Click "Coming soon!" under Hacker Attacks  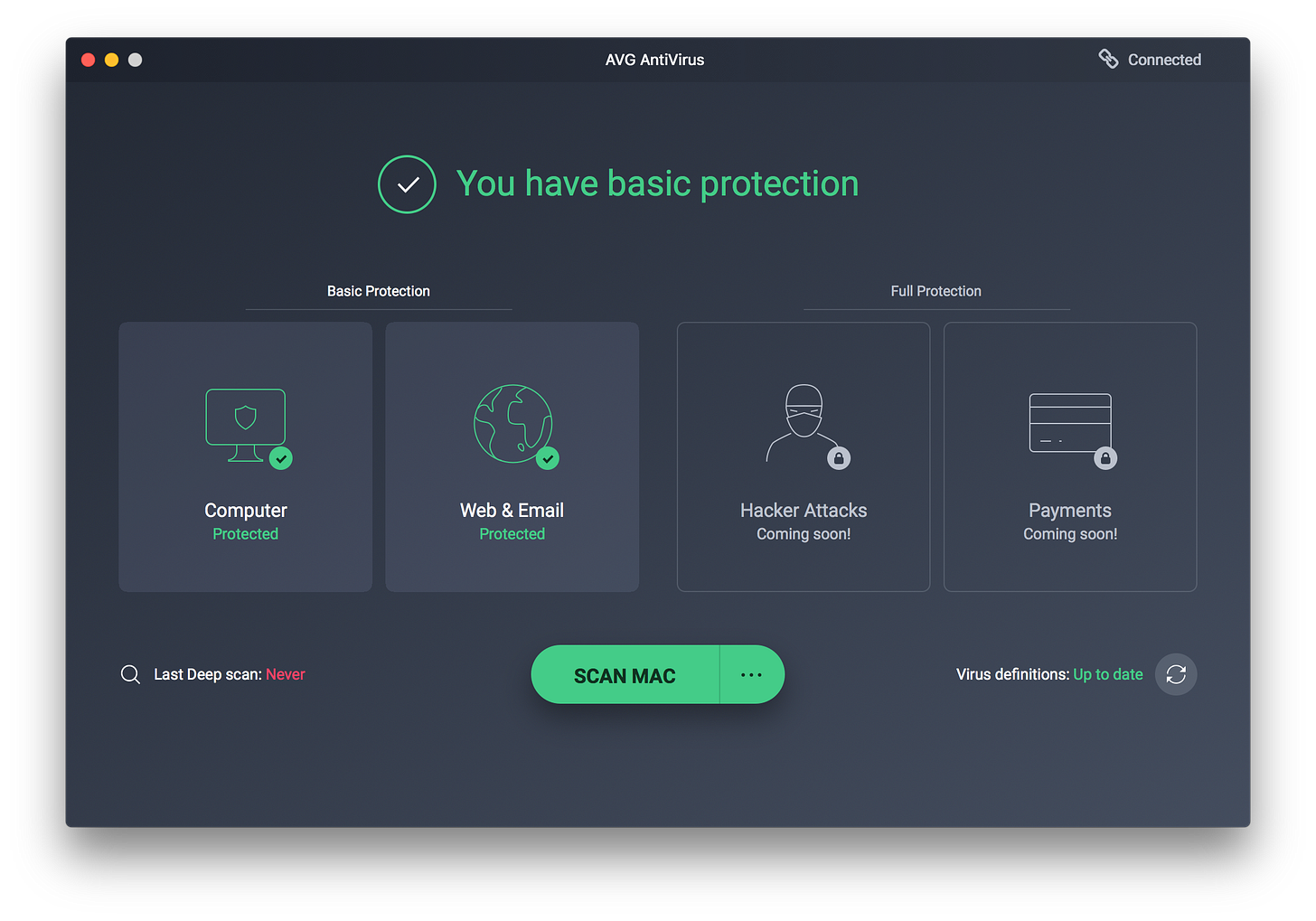[x=804, y=534]
